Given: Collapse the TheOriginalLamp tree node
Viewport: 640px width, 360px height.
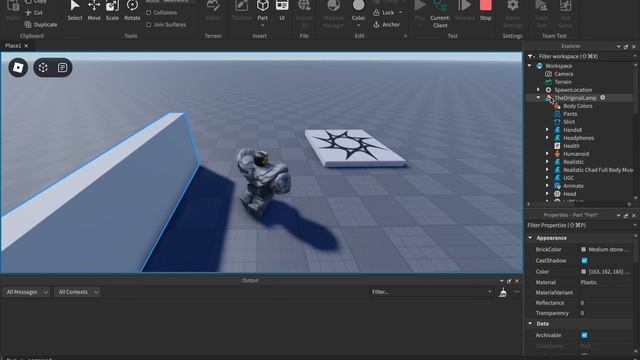Looking at the screenshot, I should (538, 98).
